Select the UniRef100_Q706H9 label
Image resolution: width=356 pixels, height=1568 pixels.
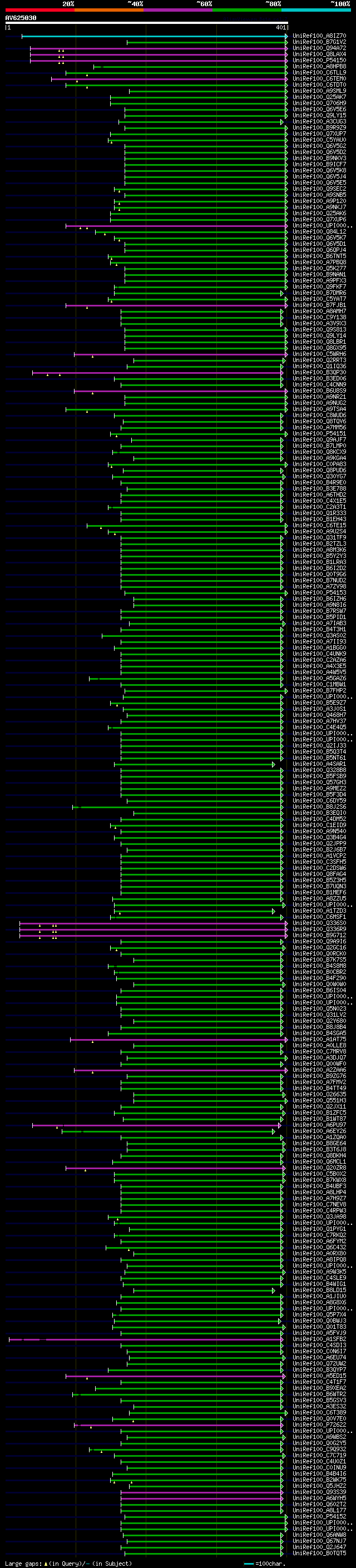tap(319, 103)
